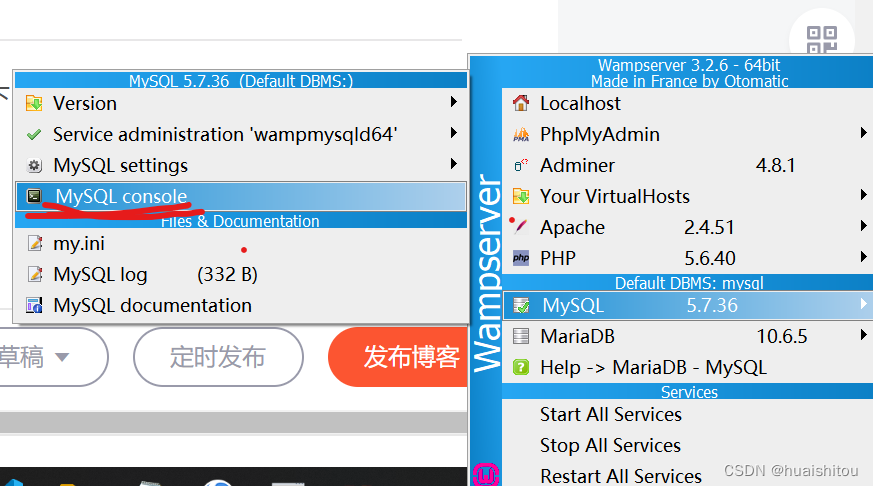Open the my.ini file entry
This screenshot has width=873, height=486.
241,244
